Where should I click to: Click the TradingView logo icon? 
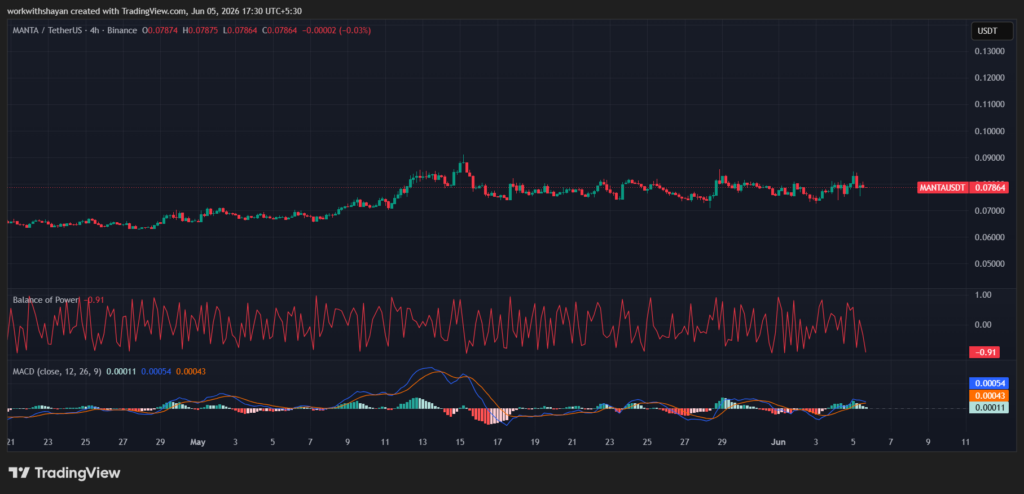[x=18, y=472]
